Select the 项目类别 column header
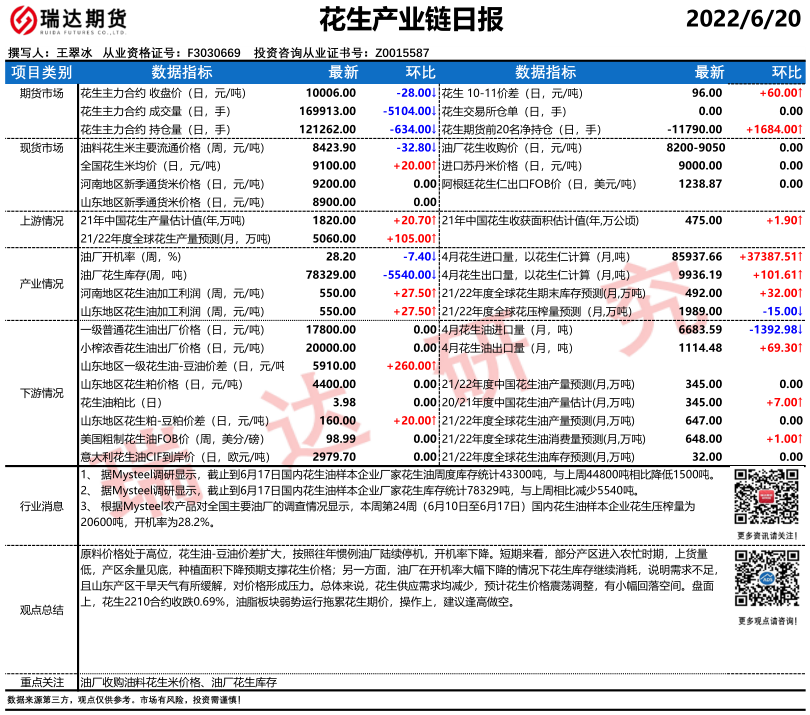810x715 pixels. [x=41, y=73]
